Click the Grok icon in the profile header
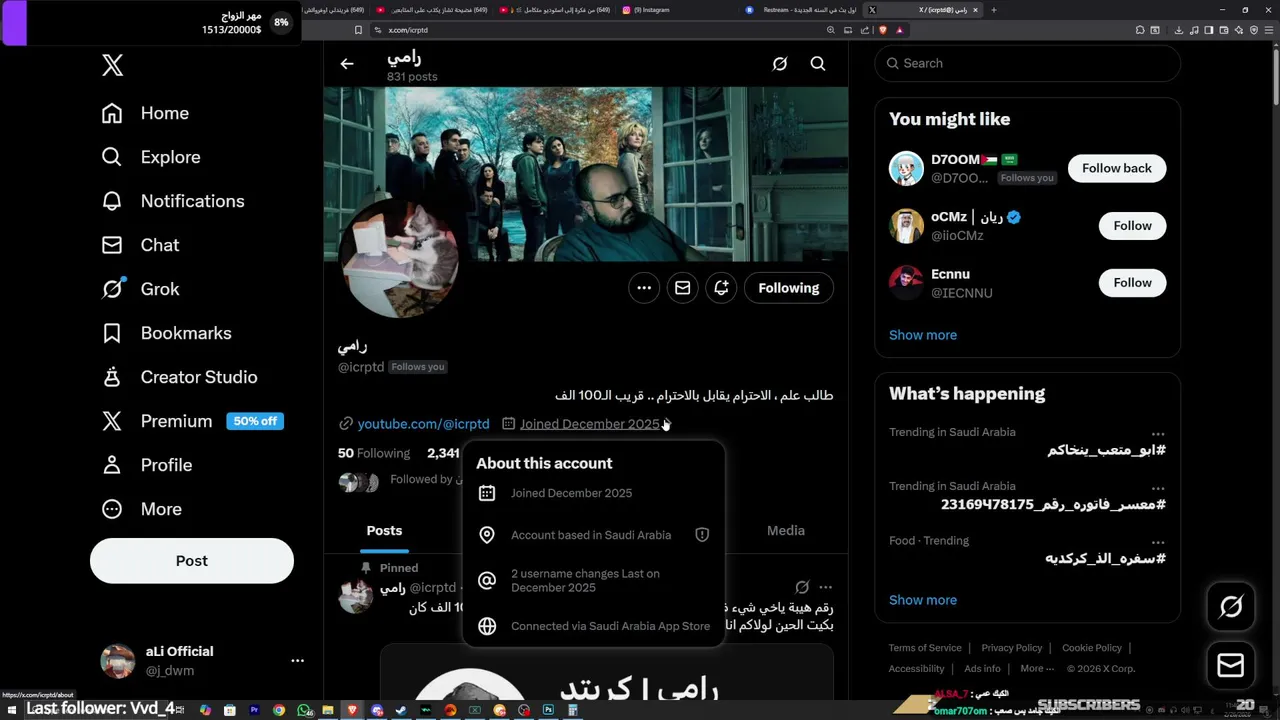1280x720 pixels. click(780, 63)
